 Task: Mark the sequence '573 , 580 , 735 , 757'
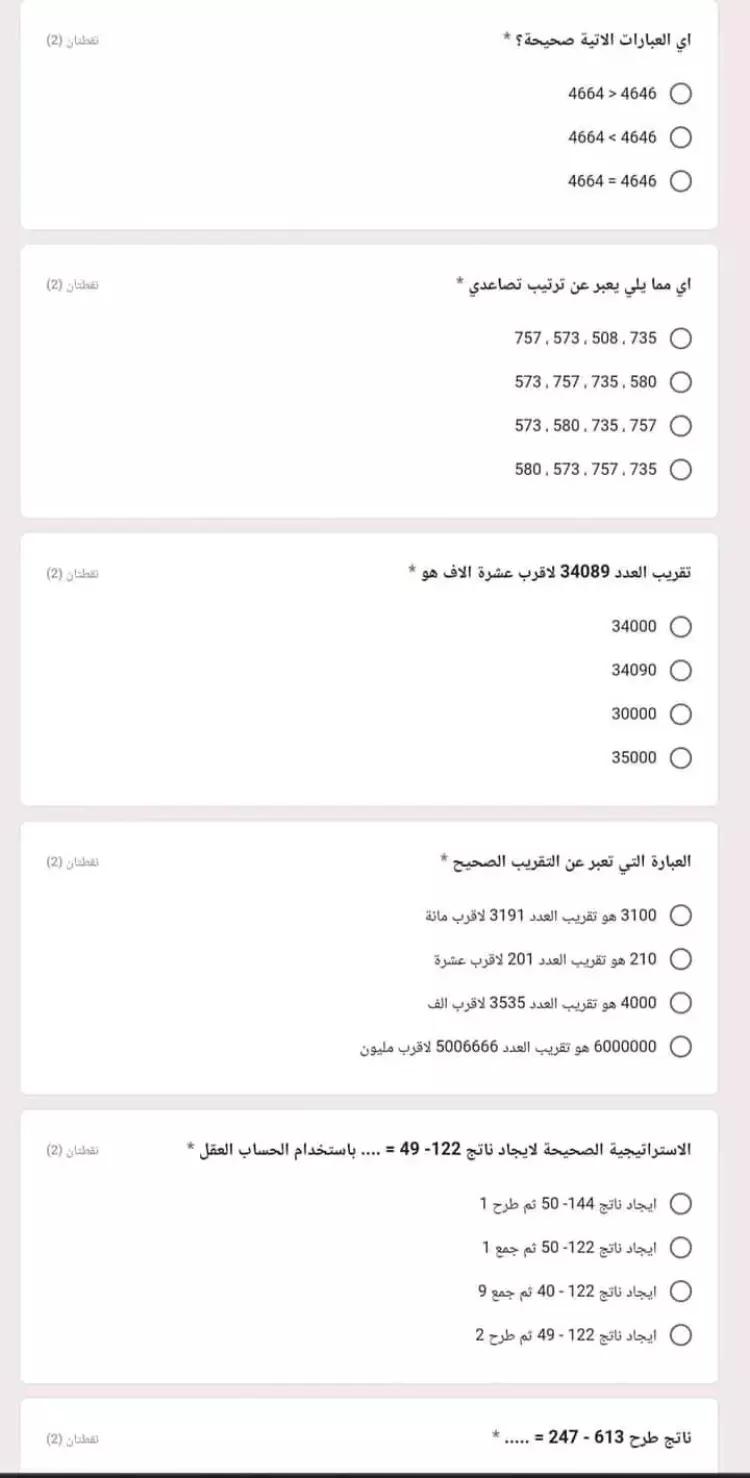[x=680, y=426]
